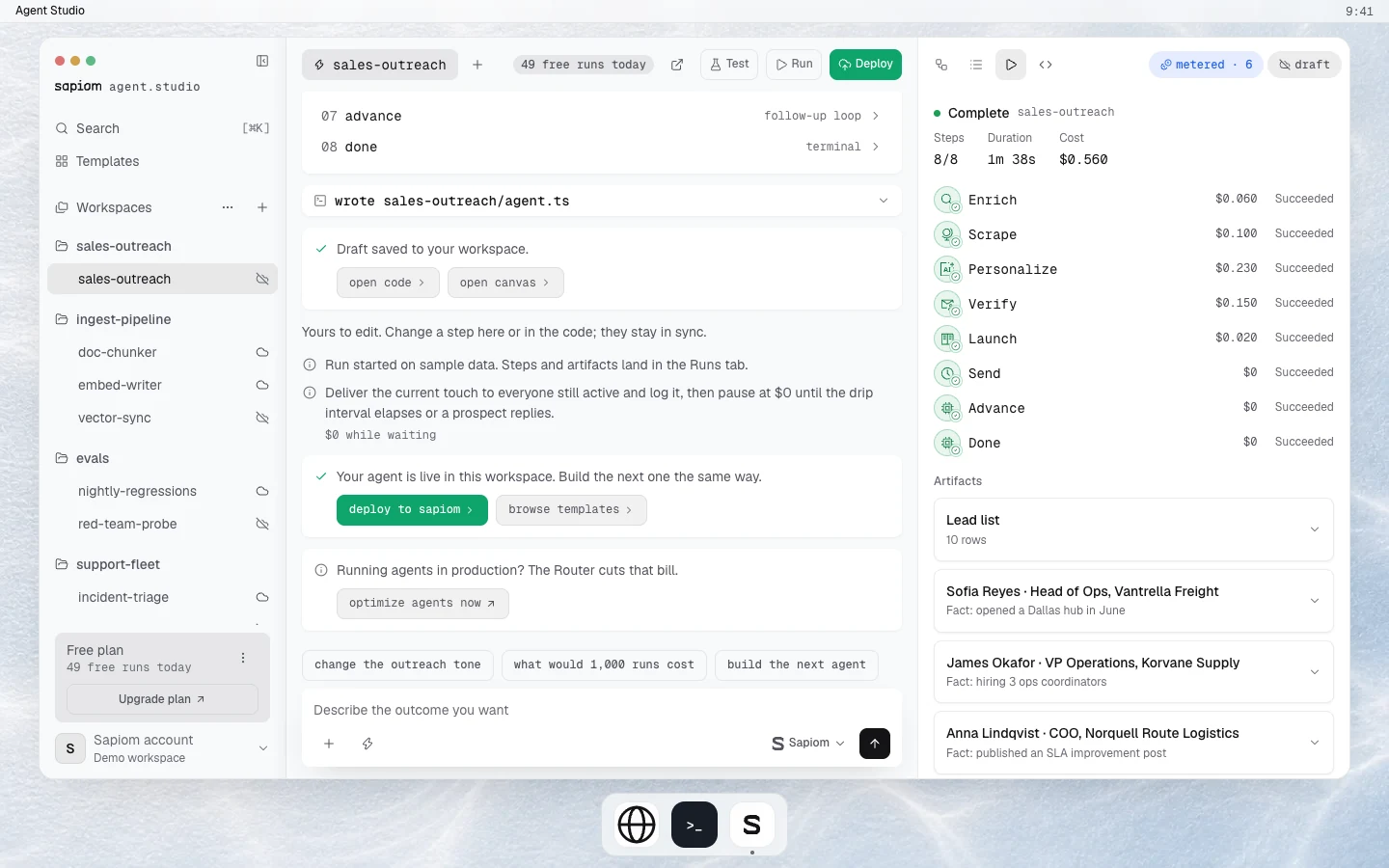The width and height of the screenshot is (1389, 868).
Task: Open the Sapiom model selector dropdown
Action: coord(808,744)
